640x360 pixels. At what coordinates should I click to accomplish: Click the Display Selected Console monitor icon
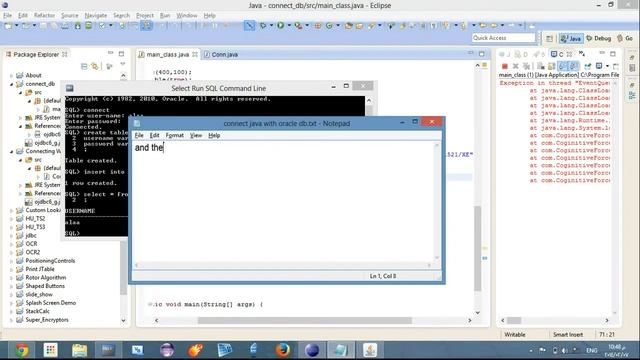pyautogui.click(x=599, y=66)
